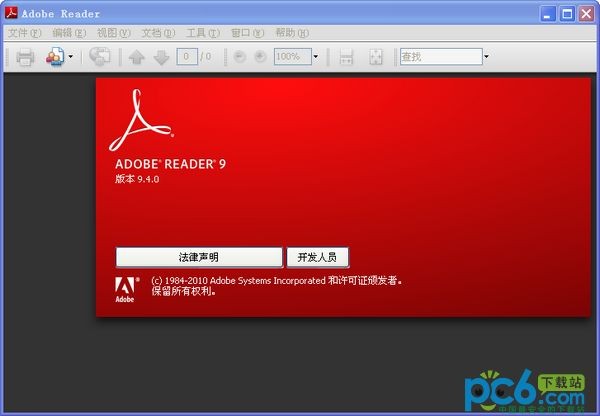Go to next page down arrow

161,57
